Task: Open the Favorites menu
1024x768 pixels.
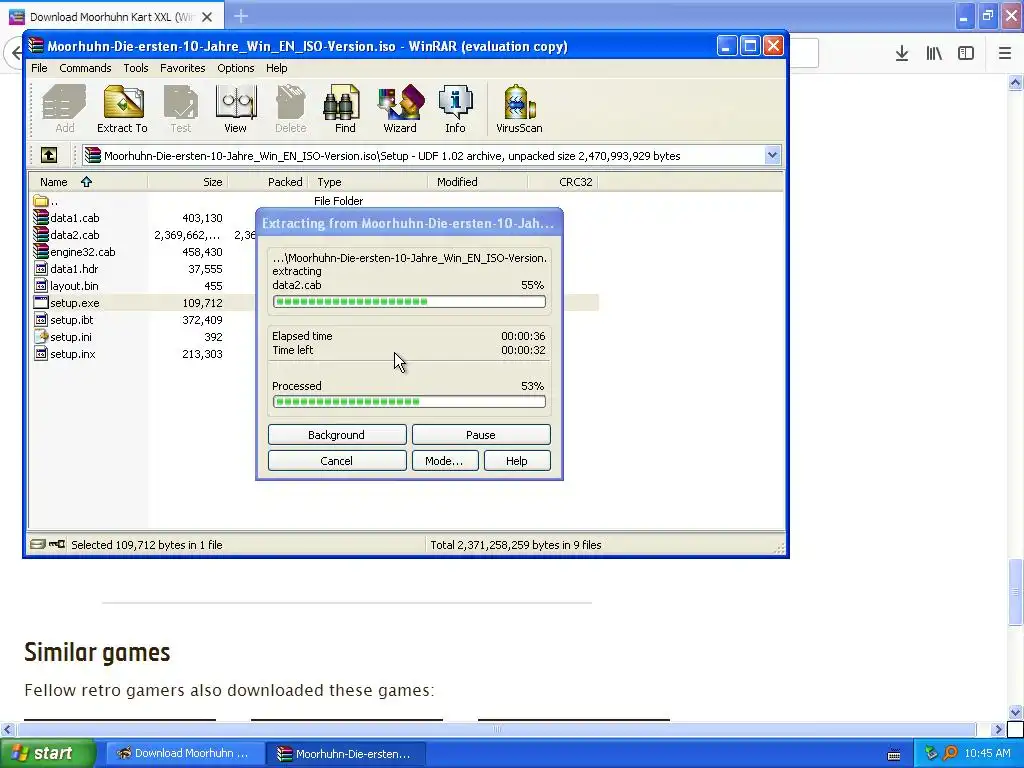Action: click(183, 68)
